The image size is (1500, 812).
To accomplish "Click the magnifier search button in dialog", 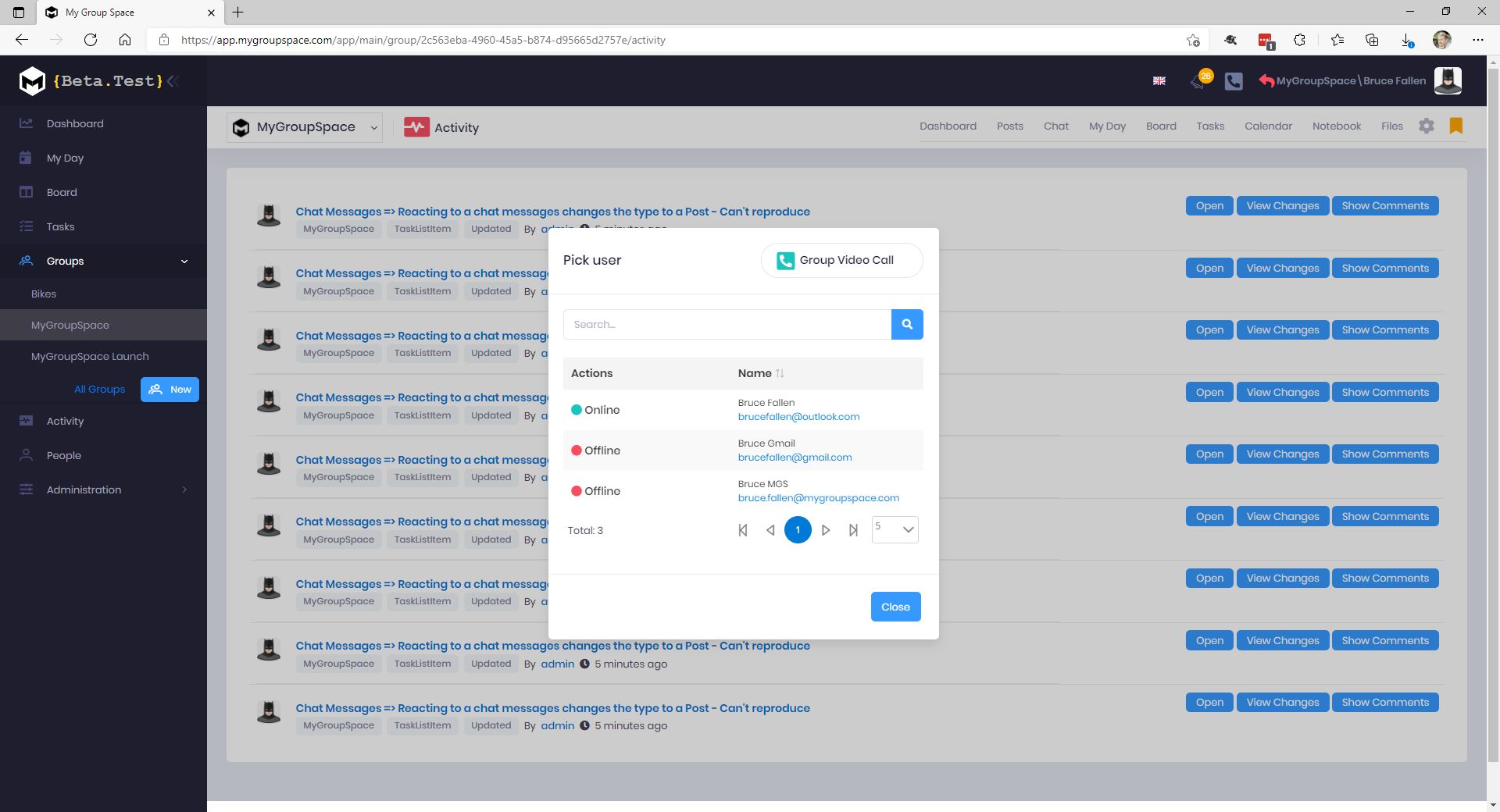I will coord(906,324).
